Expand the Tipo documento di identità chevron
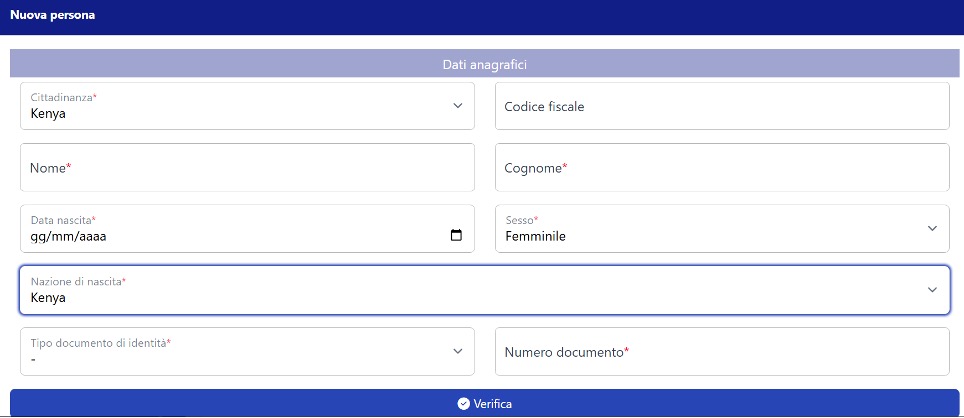Screen dimensions: 964x418 [x=457, y=351]
